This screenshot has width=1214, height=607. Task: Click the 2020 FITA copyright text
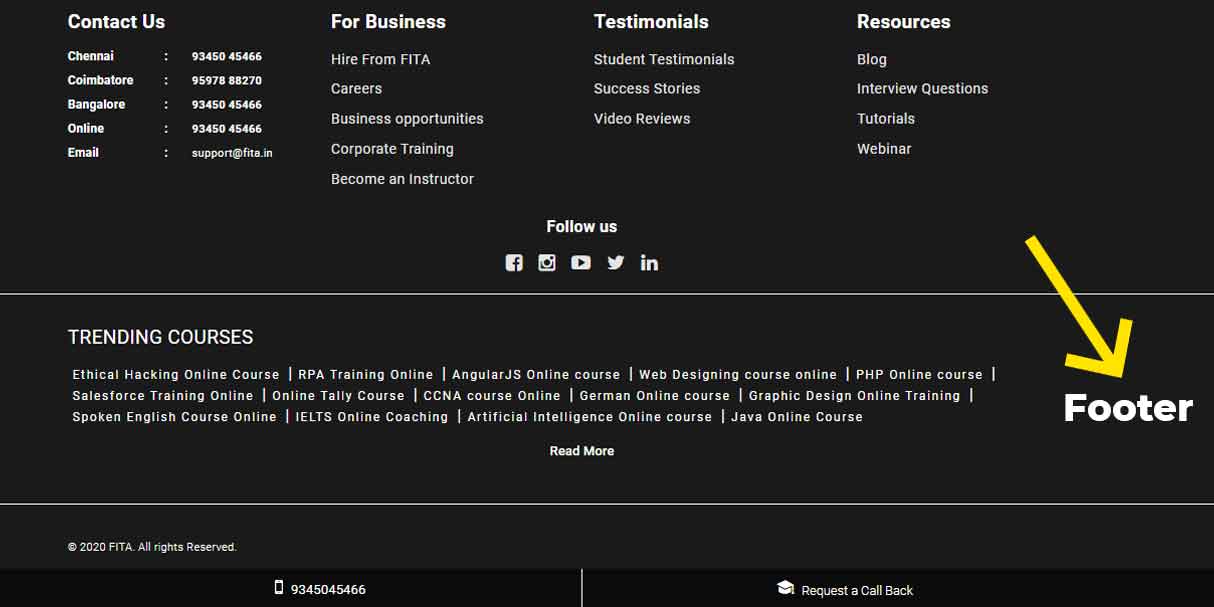[152, 547]
